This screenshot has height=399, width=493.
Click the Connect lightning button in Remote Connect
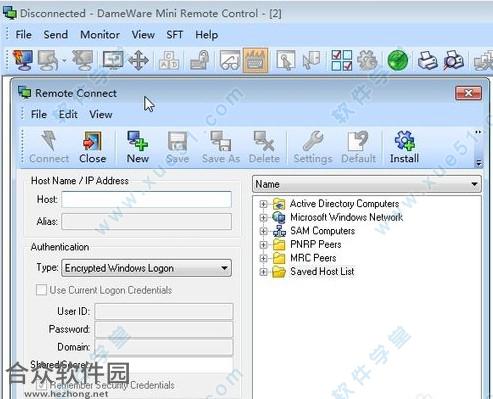(x=49, y=147)
